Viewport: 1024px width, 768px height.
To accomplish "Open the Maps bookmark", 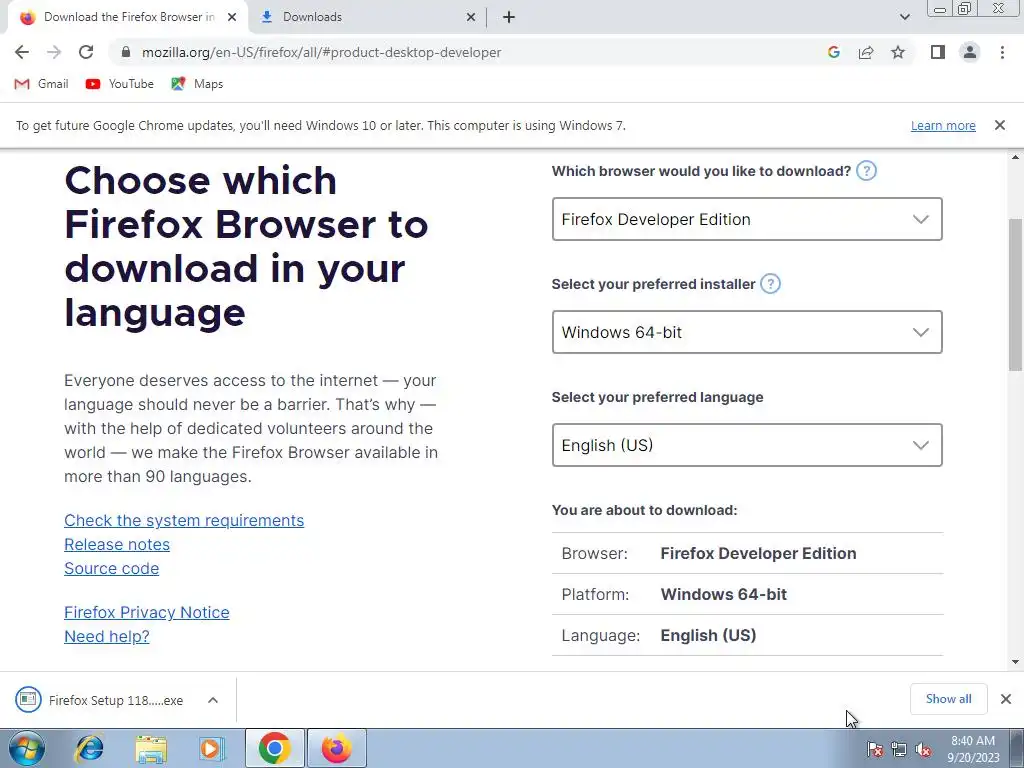I will pyautogui.click(x=197, y=84).
